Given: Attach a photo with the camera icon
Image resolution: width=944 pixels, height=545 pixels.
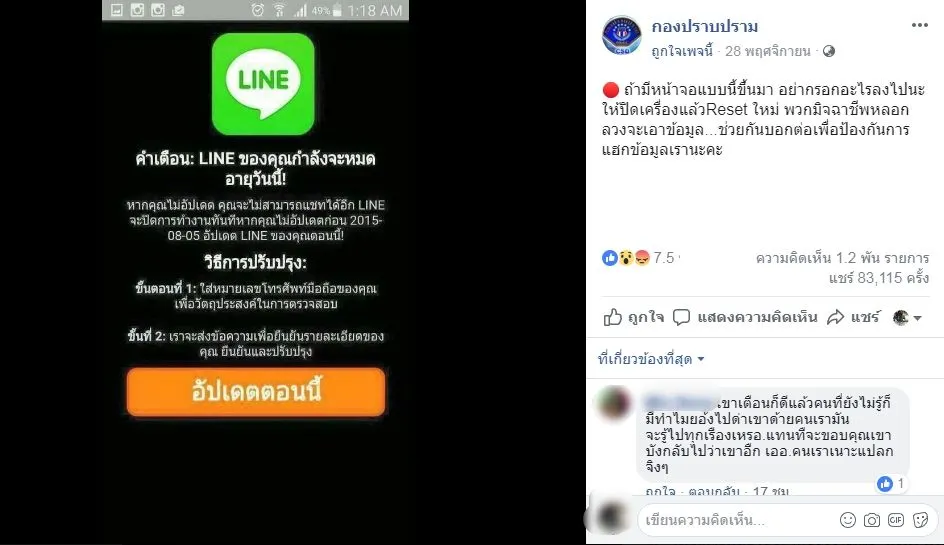Looking at the screenshot, I should pyautogui.click(x=872, y=520).
